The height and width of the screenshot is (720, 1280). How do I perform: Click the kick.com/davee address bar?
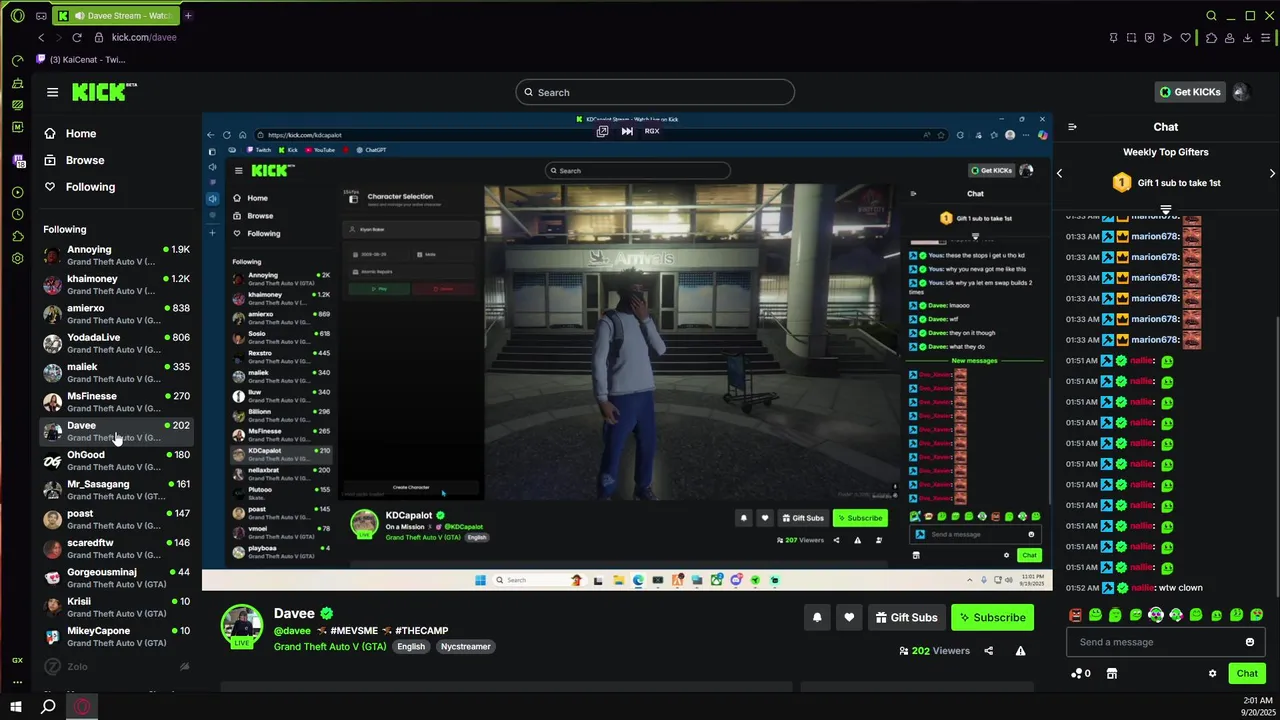click(x=144, y=37)
